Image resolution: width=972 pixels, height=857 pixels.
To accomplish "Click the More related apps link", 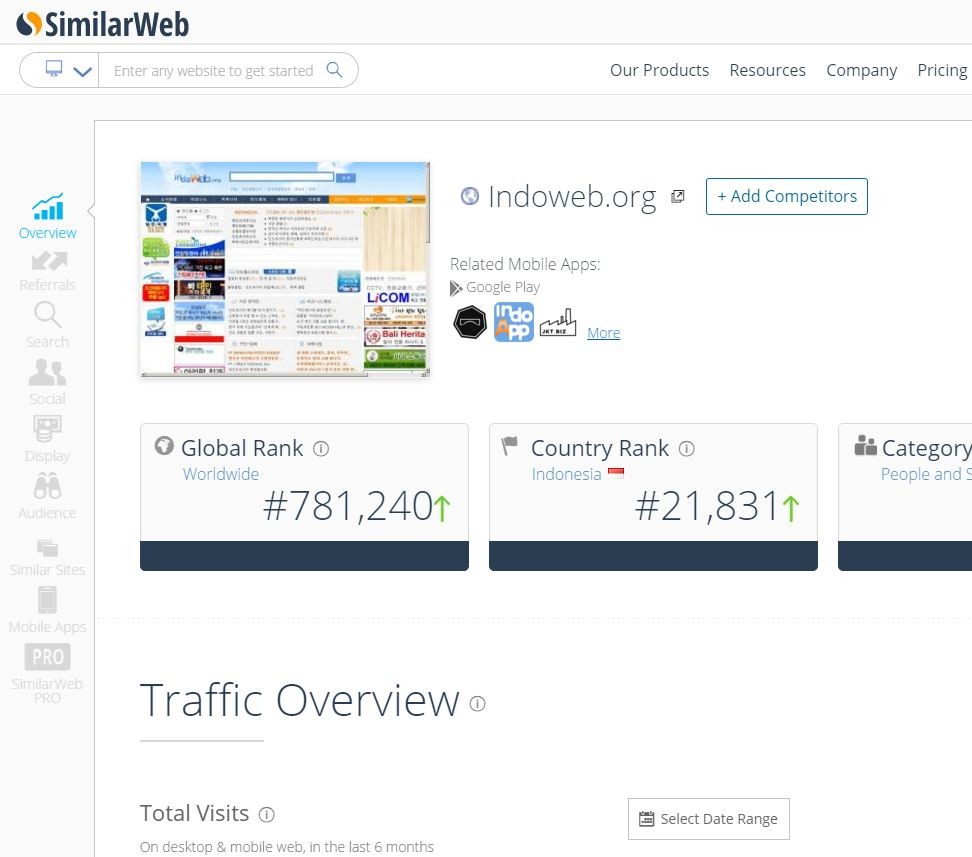I will pos(603,333).
